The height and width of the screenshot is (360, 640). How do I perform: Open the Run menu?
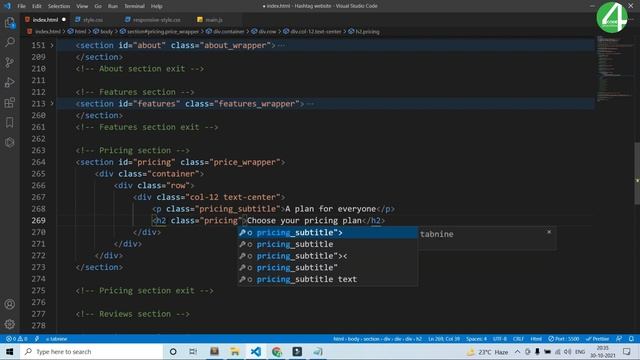click(113, 6)
